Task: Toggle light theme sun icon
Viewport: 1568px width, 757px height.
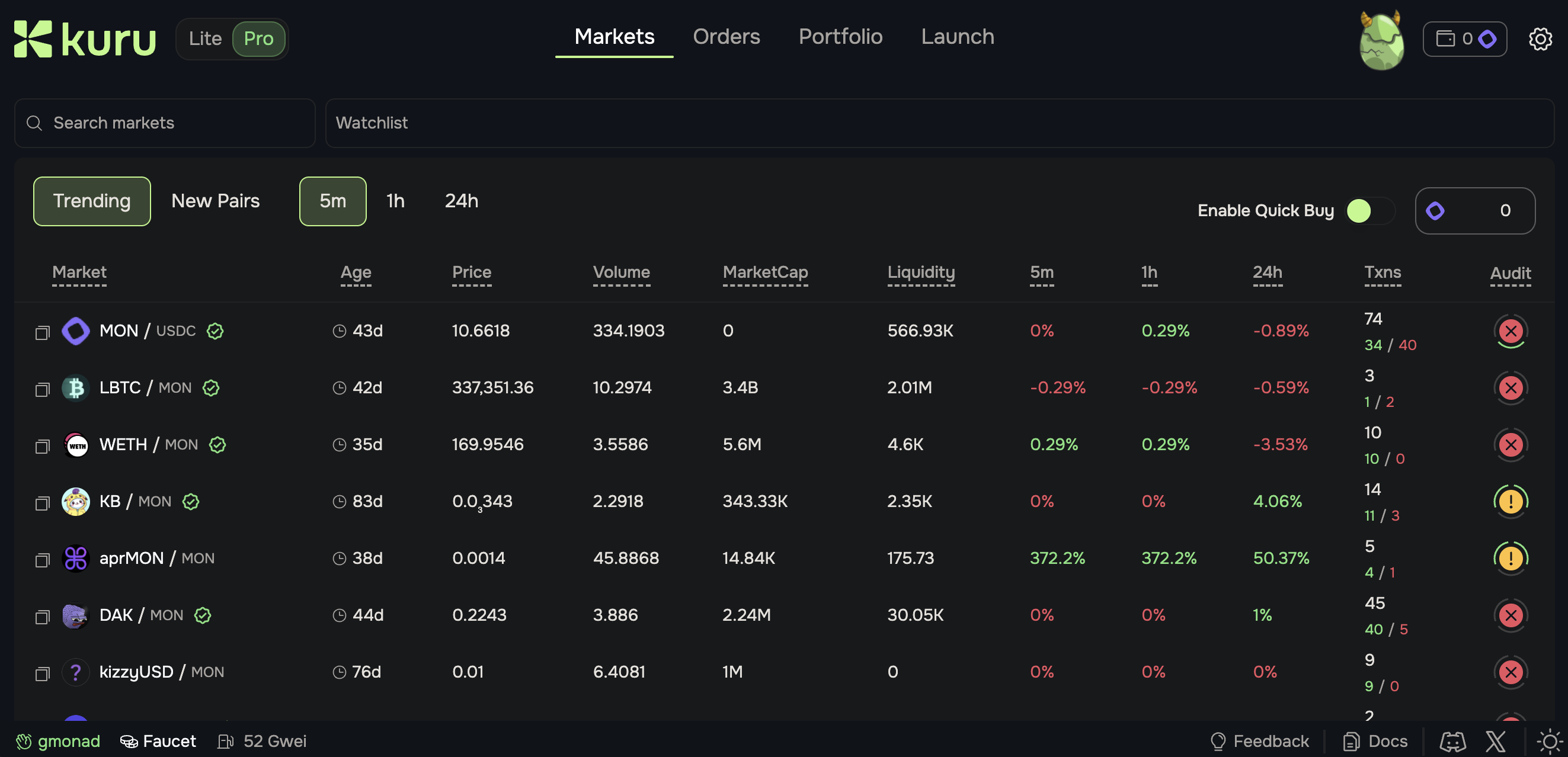Action: point(1549,741)
